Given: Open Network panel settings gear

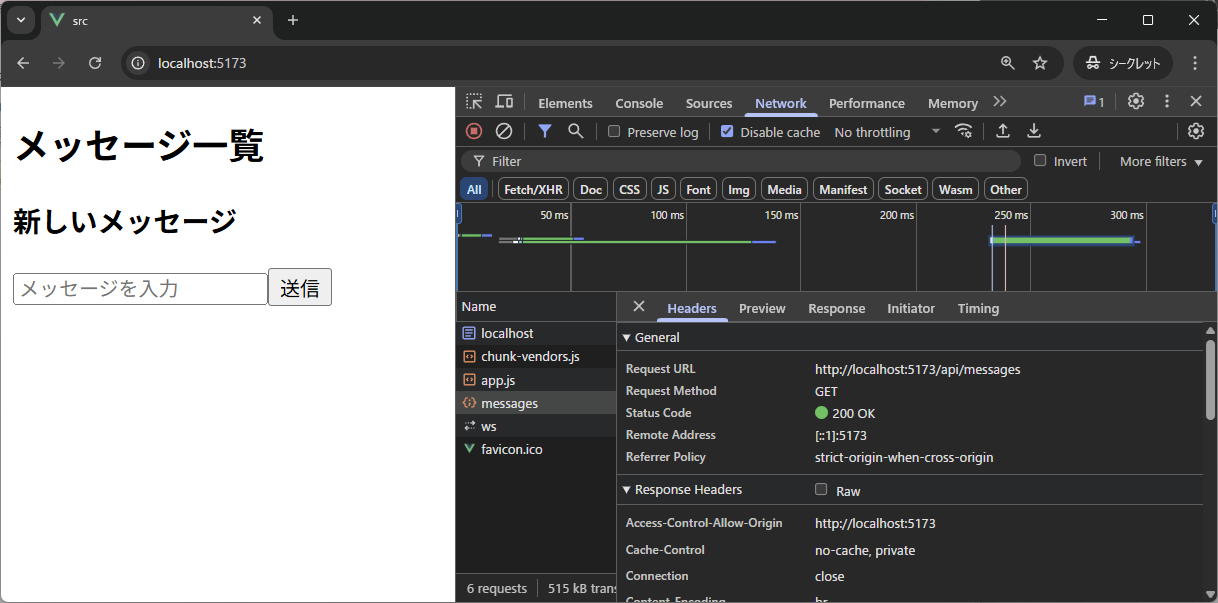Looking at the screenshot, I should pyautogui.click(x=1196, y=131).
